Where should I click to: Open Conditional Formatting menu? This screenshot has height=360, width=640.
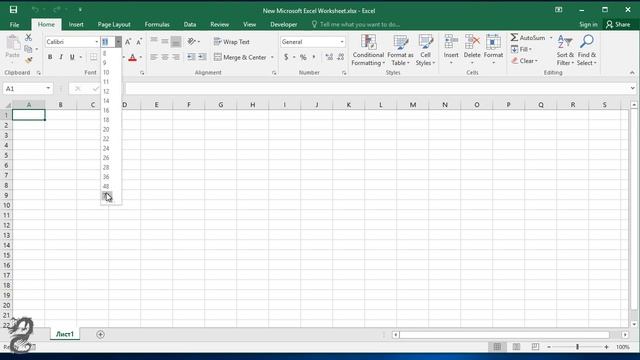368,51
